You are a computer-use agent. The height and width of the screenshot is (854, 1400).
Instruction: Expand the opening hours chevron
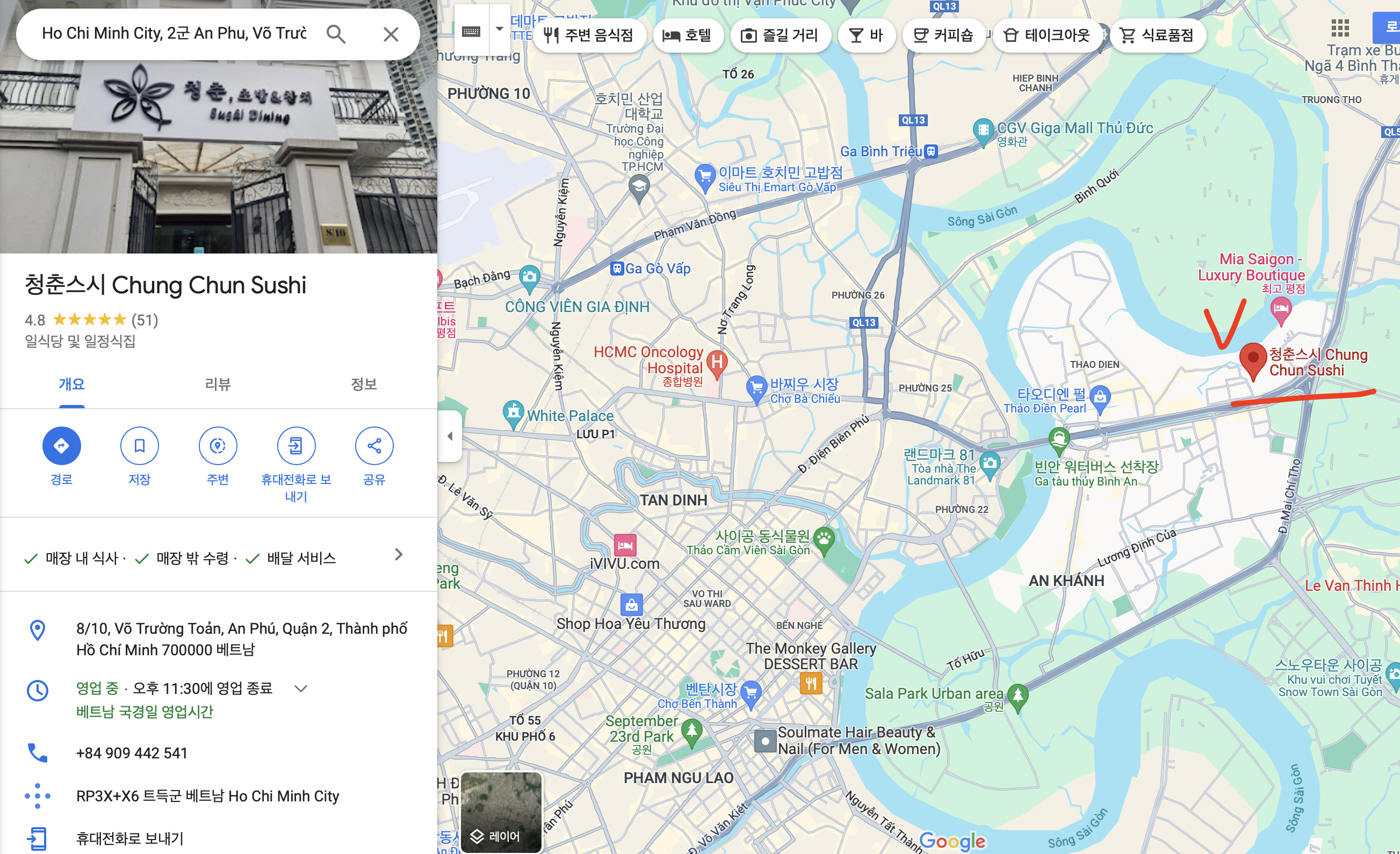[300, 689]
